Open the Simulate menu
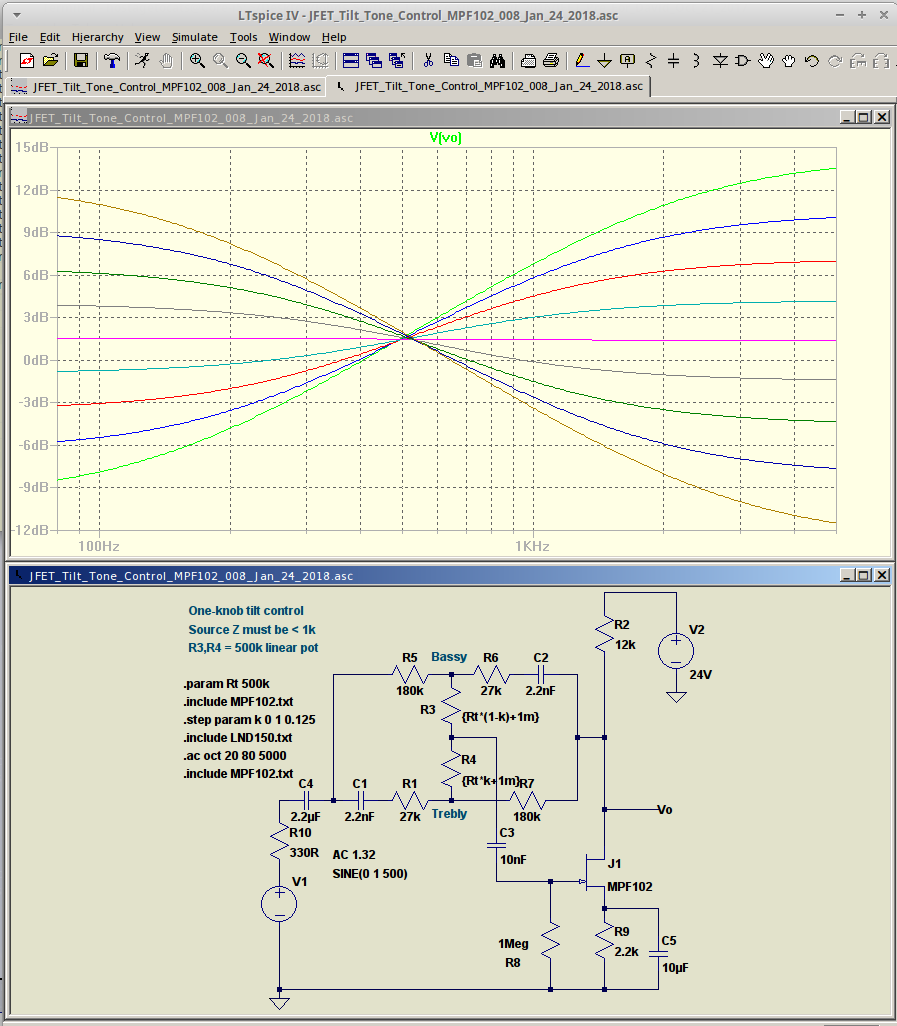 coord(194,37)
